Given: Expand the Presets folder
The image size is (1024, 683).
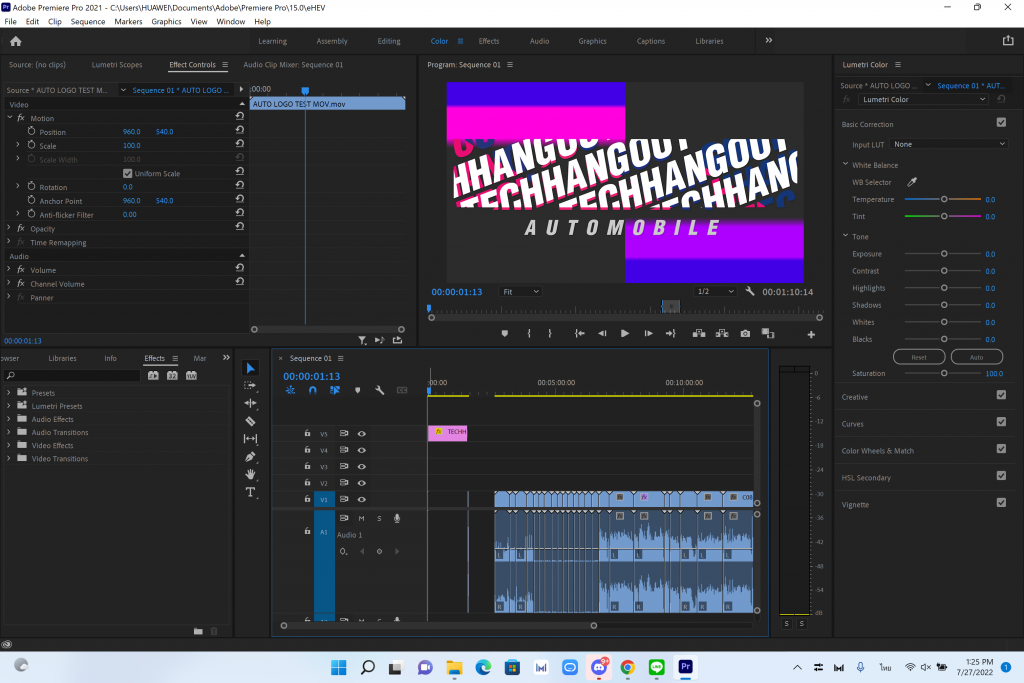Looking at the screenshot, I should (x=8, y=392).
